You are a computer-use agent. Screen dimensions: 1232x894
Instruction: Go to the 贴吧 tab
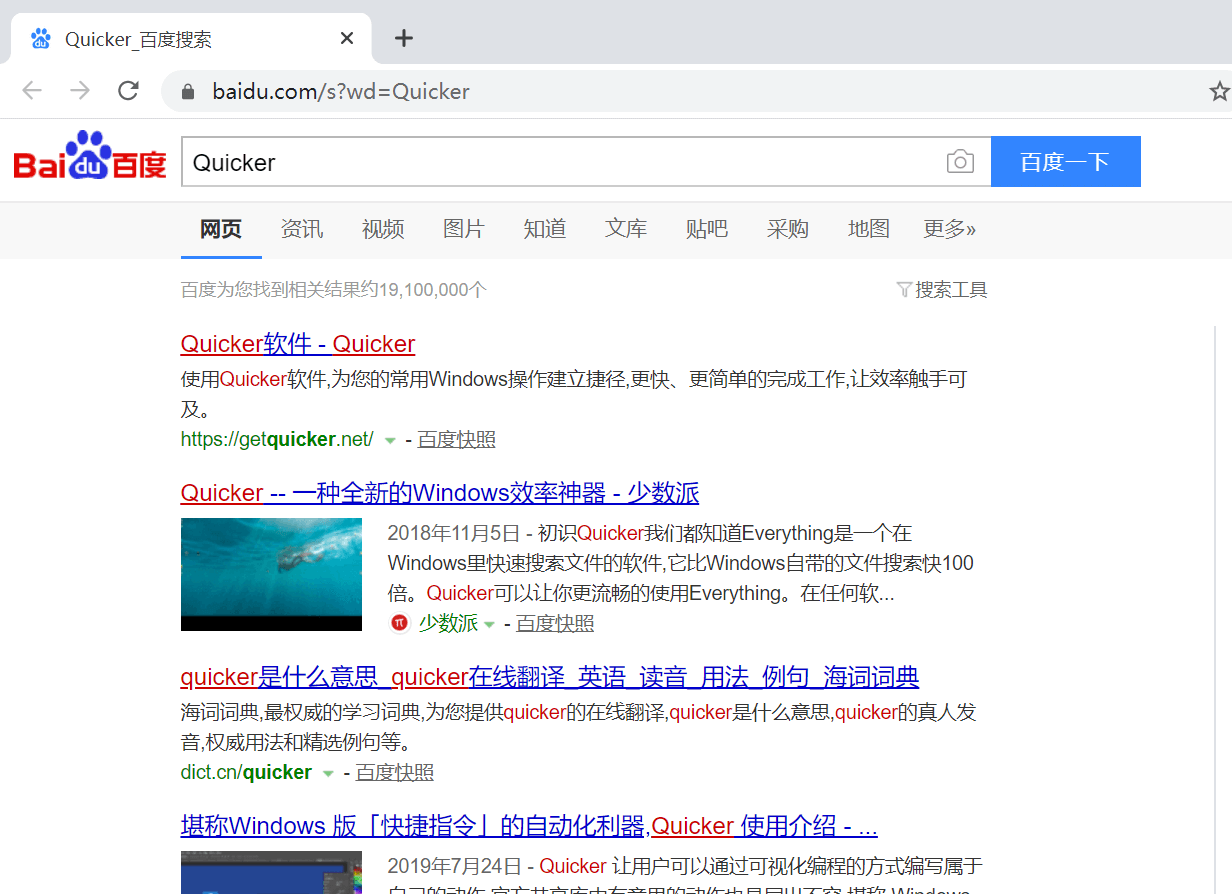pos(707,229)
